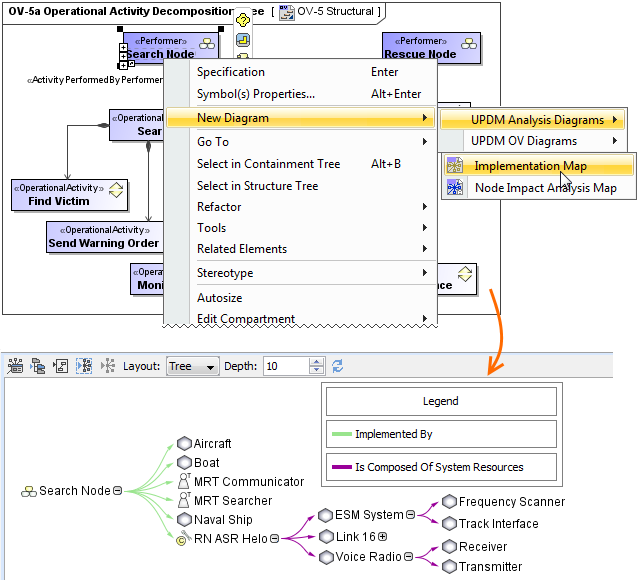637x580 pixels.
Task: Click the MRT Communicator actor icon
Action: pyautogui.click(x=184, y=481)
